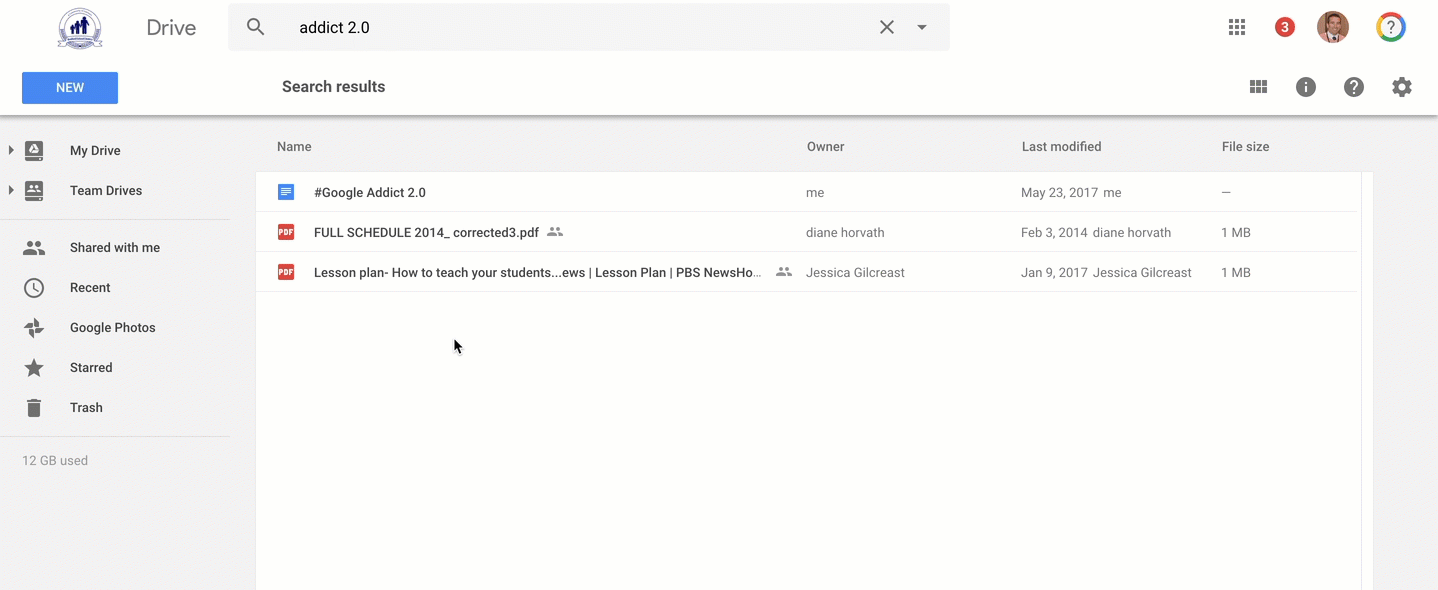The height and width of the screenshot is (590, 1438).
Task: Expand the My Drive tree
Action: [11, 150]
